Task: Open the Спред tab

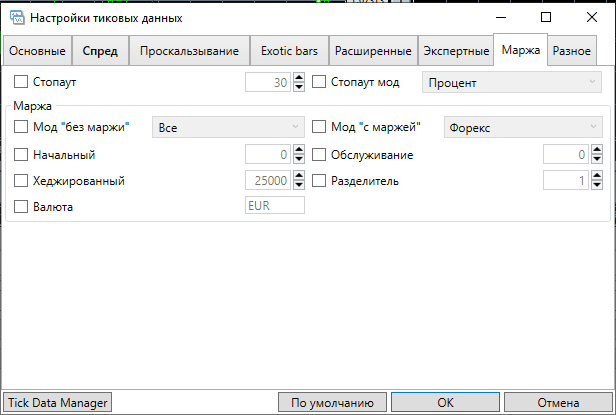Action: pos(100,51)
